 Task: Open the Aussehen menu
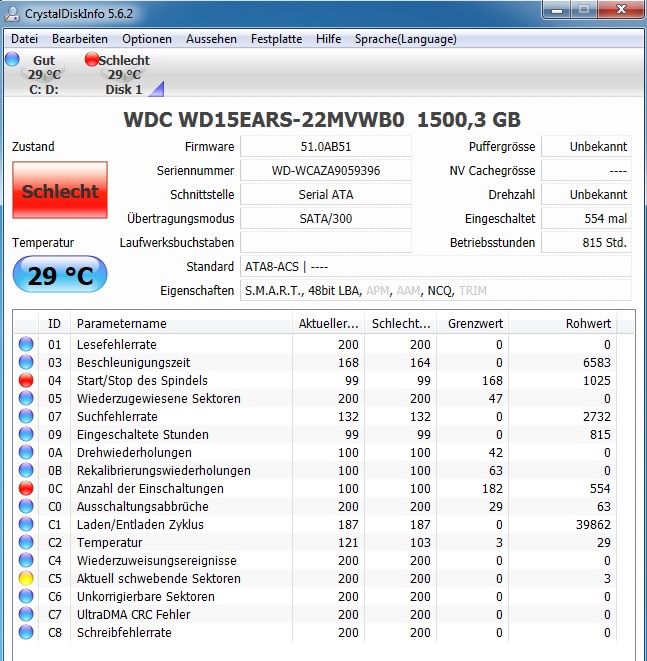211,39
